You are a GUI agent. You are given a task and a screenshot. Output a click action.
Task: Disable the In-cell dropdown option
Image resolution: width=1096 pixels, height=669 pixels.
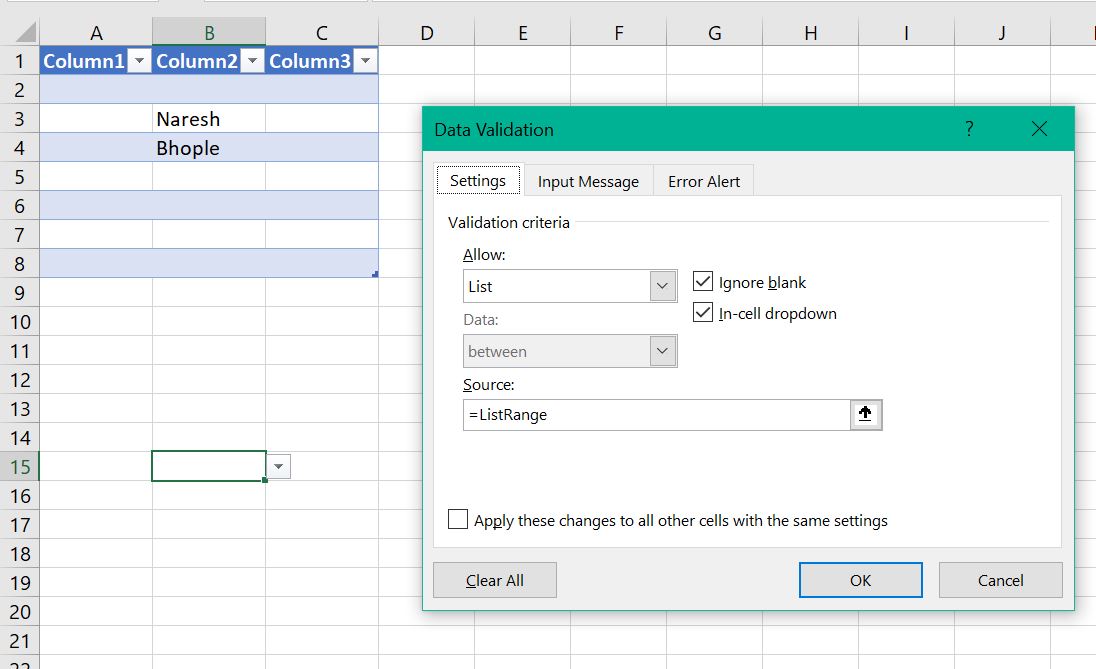click(702, 312)
